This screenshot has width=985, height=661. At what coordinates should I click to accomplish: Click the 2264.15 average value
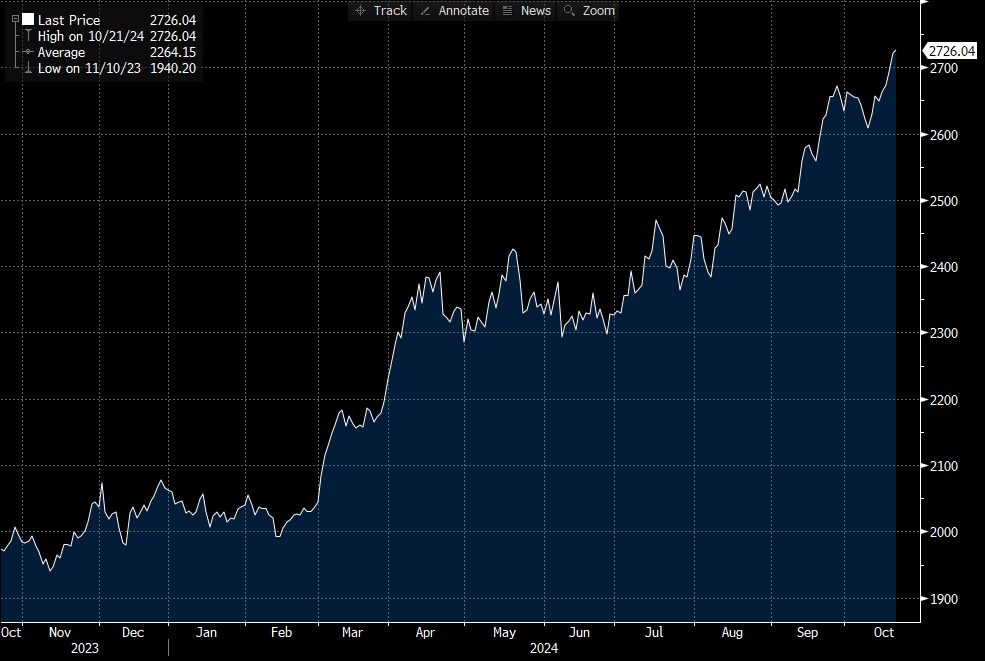pyautogui.click(x=173, y=53)
